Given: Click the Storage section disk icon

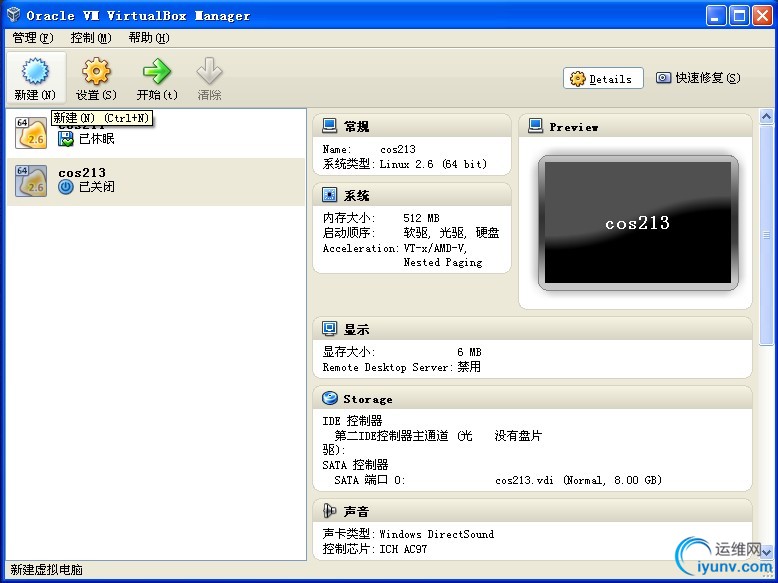Looking at the screenshot, I should (329, 398).
